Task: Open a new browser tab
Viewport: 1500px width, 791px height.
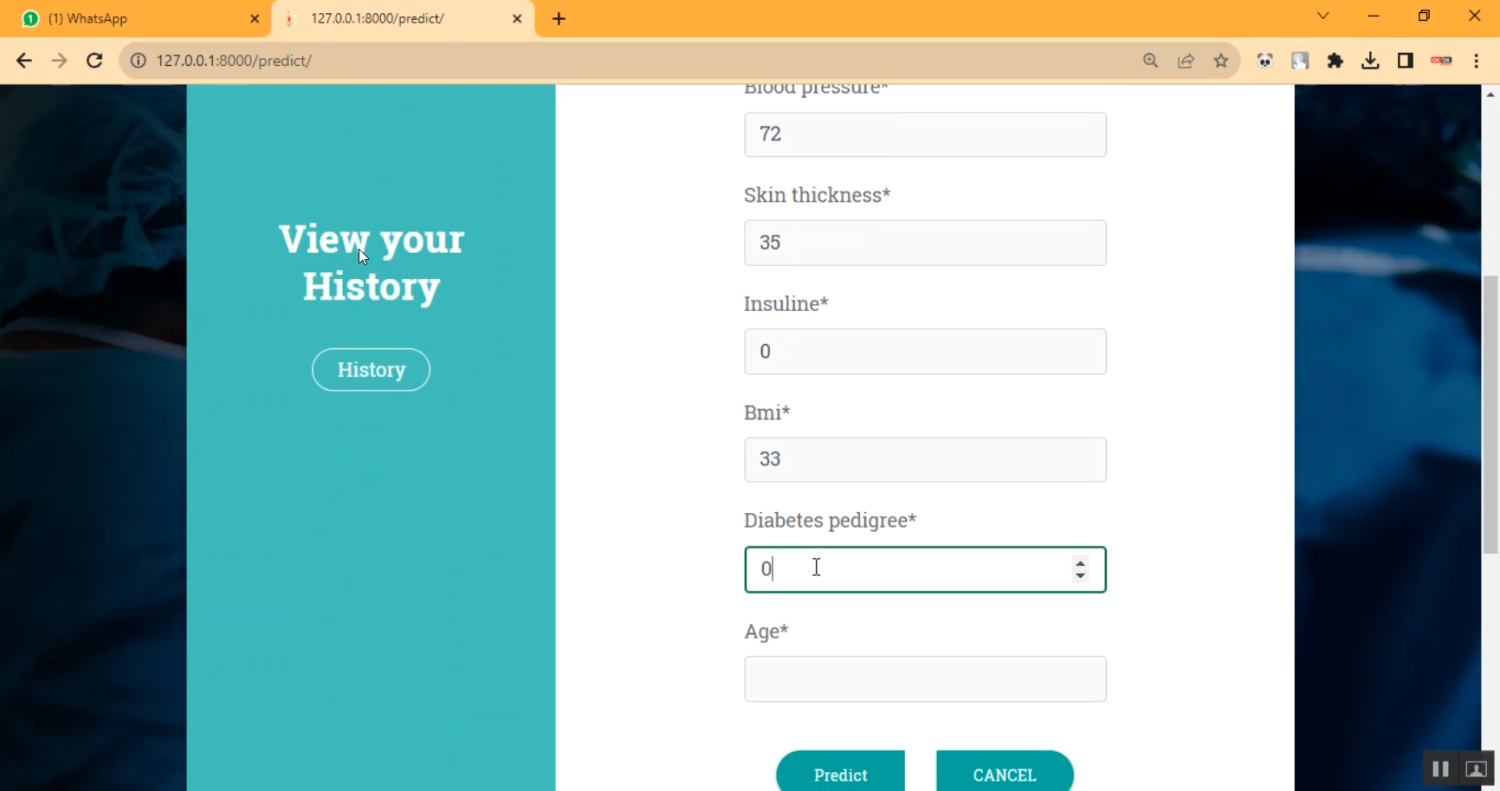Action: coord(559,19)
